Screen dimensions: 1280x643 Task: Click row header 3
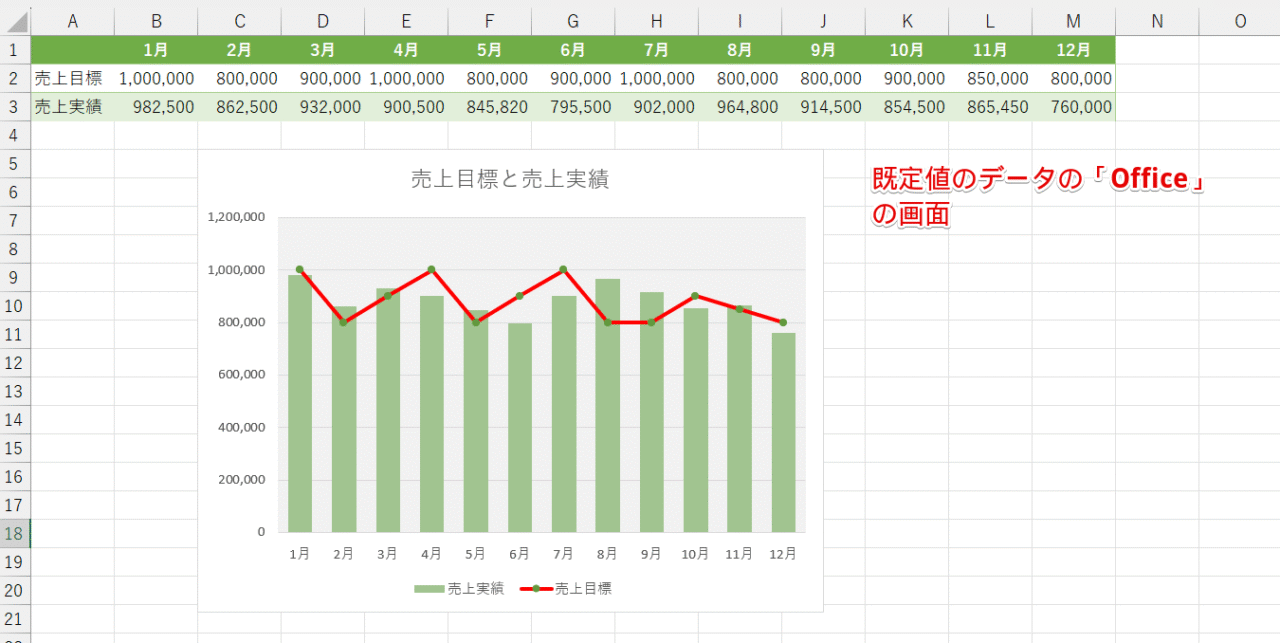[15, 107]
